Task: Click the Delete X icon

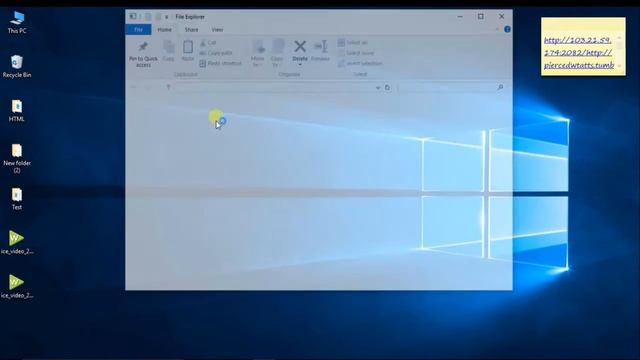Action: pos(300,46)
